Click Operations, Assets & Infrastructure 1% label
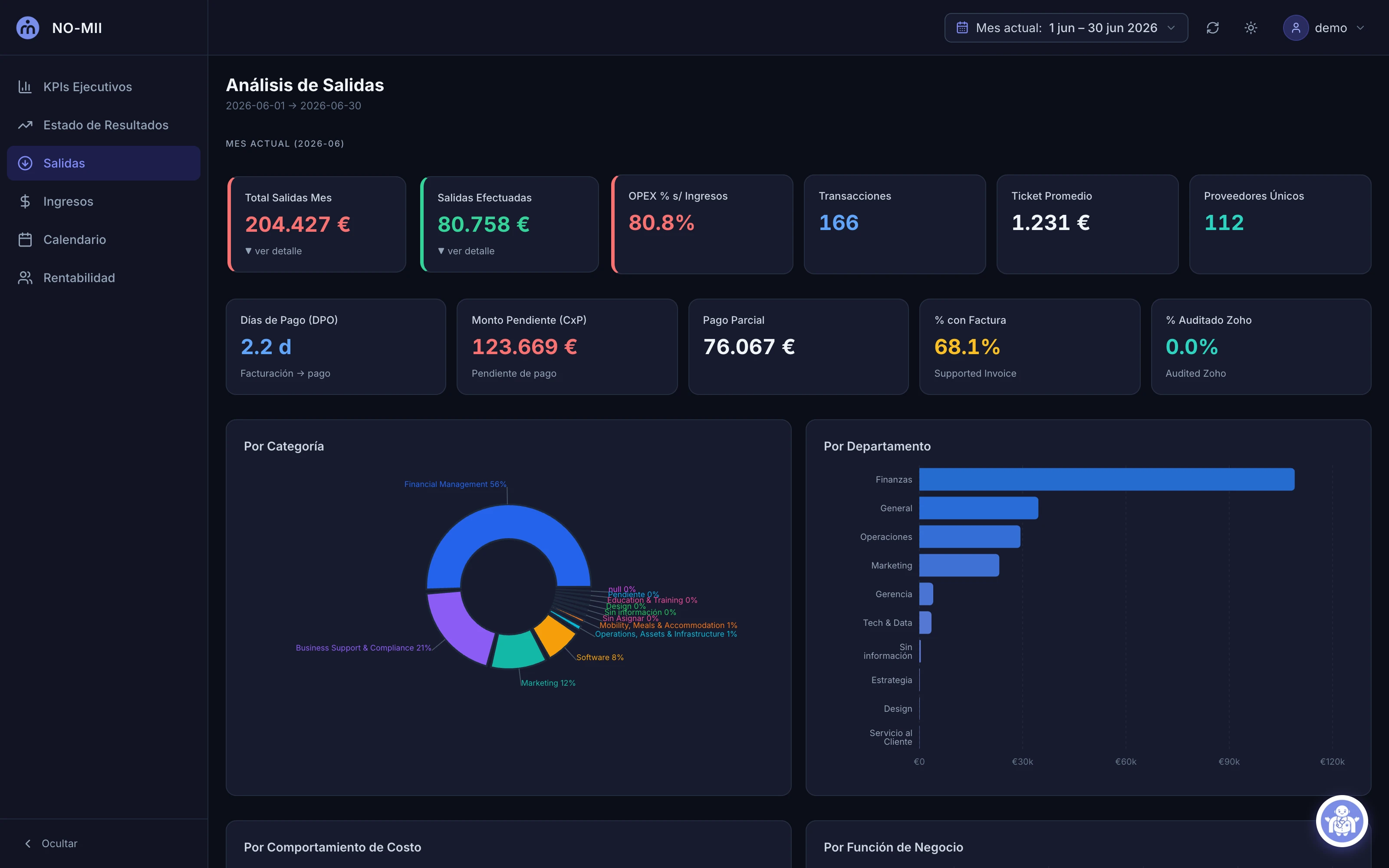This screenshot has height=868, width=1389. 666,635
